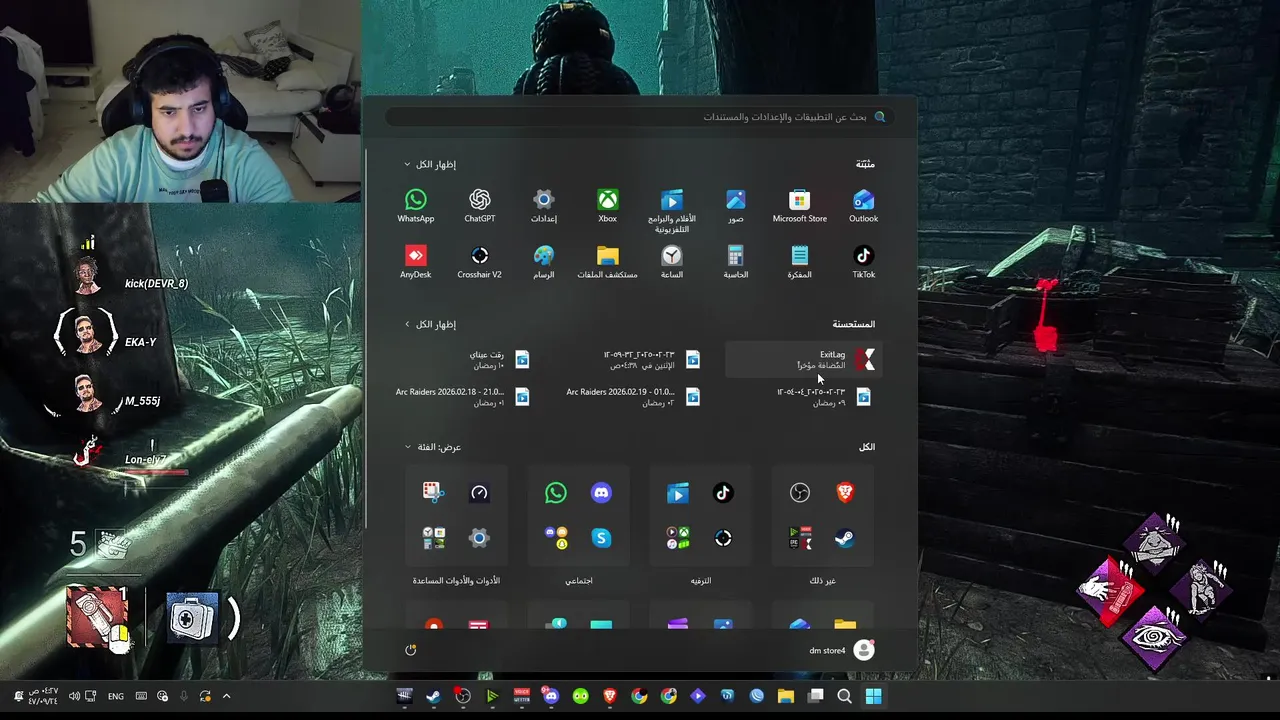Show hidden system tray icons chevron
This screenshot has width=1280, height=720.
pyautogui.click(x=226, y=696)
